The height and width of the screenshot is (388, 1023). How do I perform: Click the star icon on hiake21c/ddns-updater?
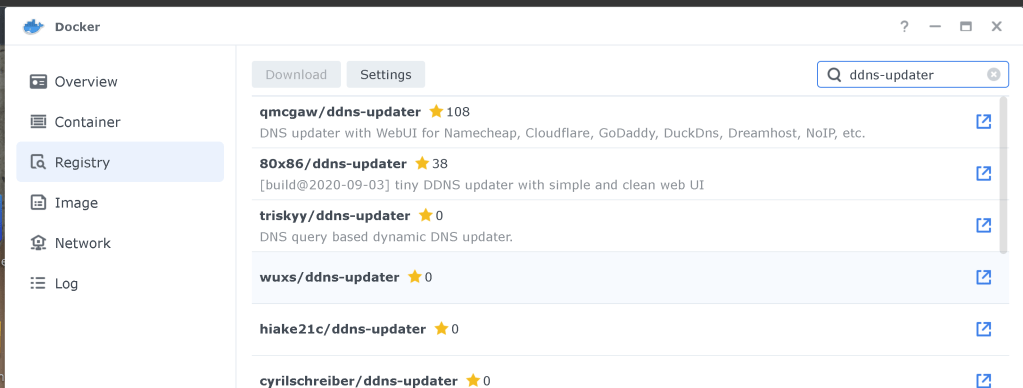coord(442,329)
